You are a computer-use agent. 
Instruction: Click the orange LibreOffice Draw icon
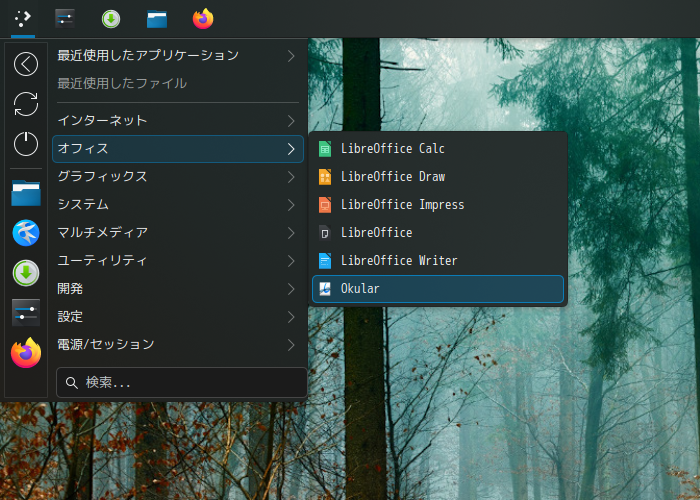[x=325, y=177]
